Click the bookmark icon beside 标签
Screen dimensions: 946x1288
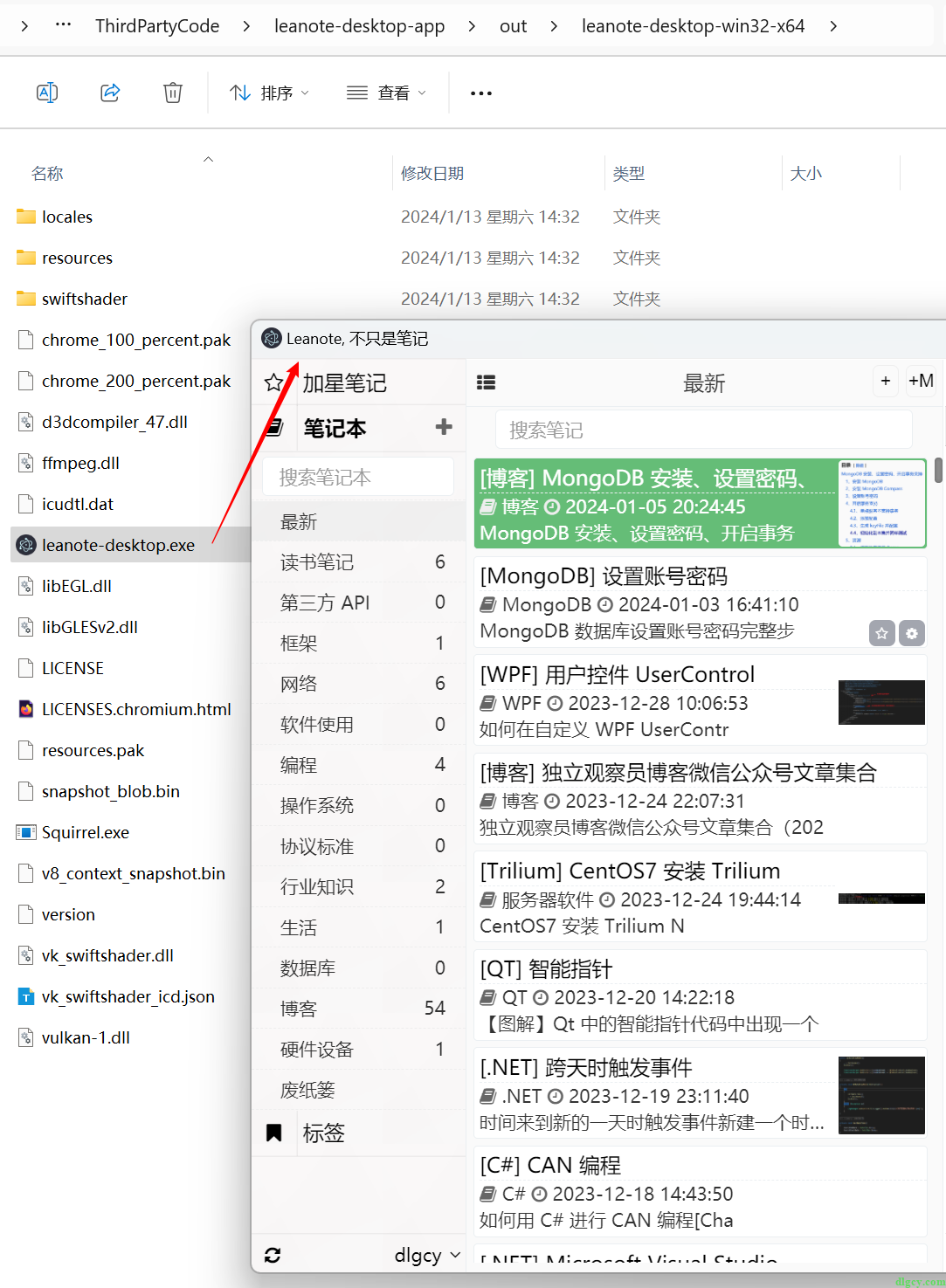pyautogui.click(x=273, y=1133)
